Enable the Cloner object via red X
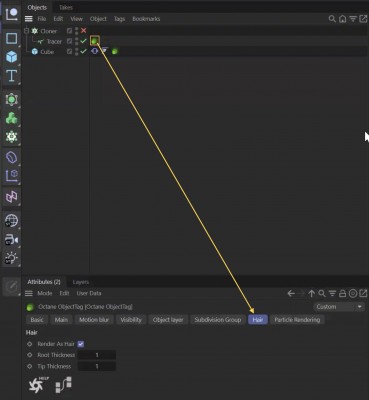This screenshot has width=369, height=400. tap(84, 31)
